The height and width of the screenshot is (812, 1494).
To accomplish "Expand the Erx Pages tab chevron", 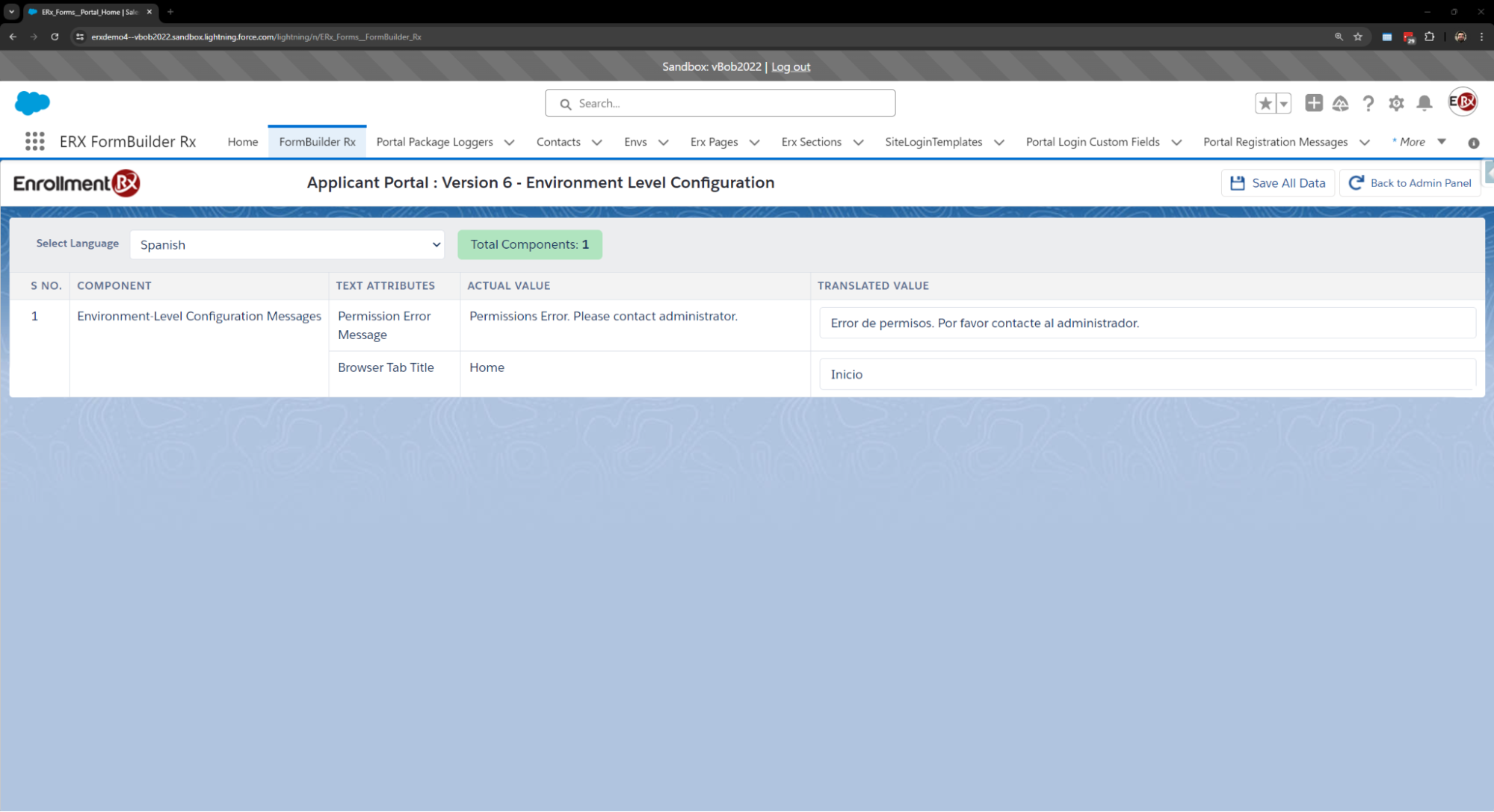I will coord(754,143).
